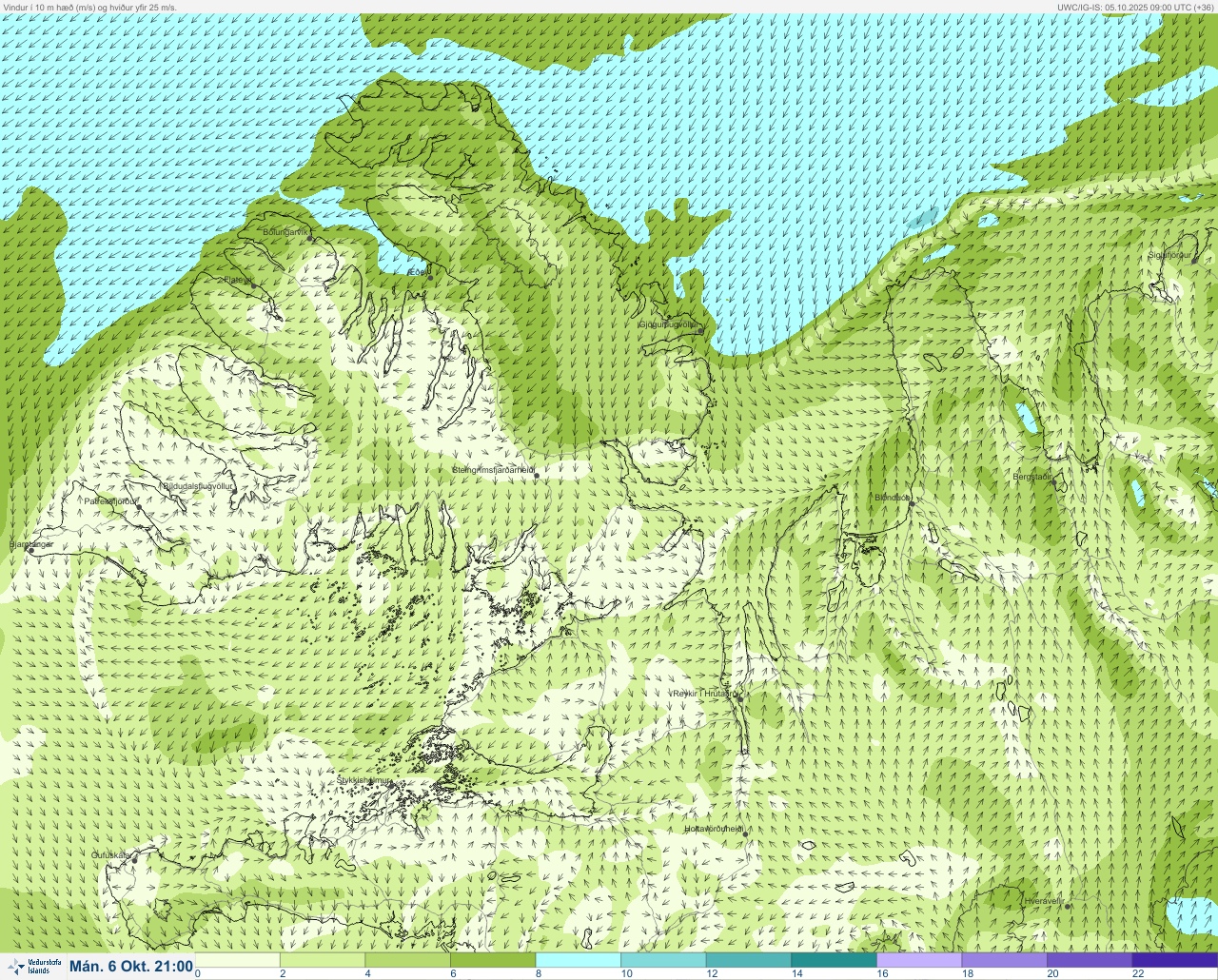Click the Hveravellir station dot marker
Viewport: 1218px width, 980px height.
[x=1067, y=906]
